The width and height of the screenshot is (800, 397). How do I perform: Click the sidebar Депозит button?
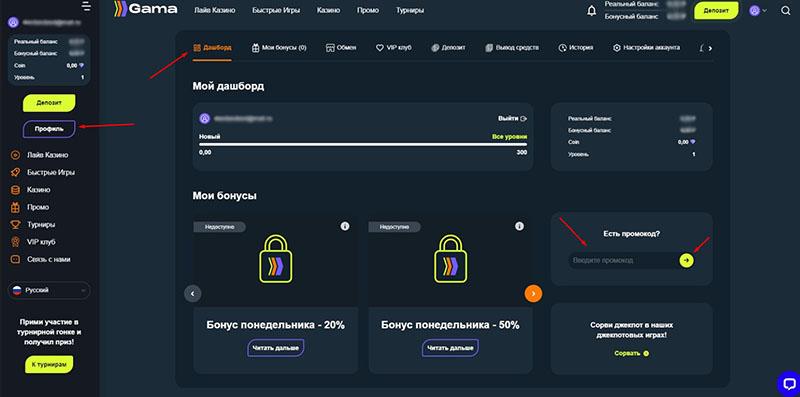tap(49, 103)
